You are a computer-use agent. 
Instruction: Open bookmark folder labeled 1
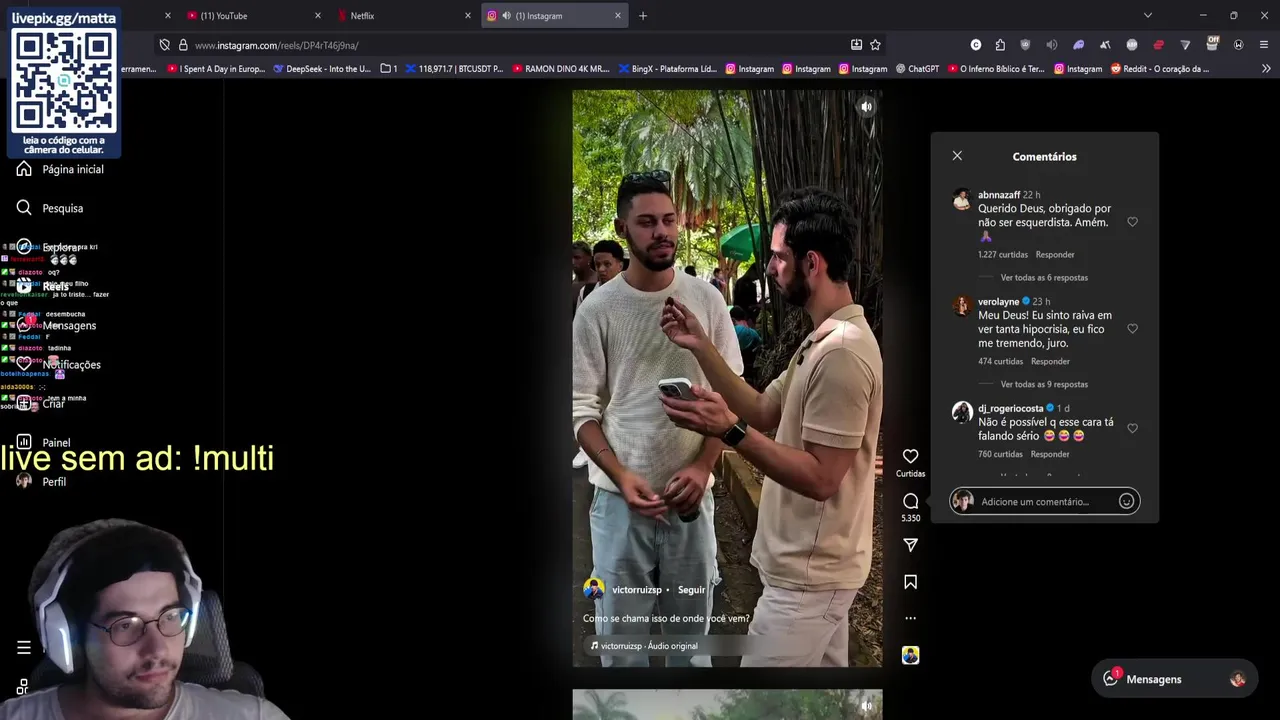pos(389,69)
